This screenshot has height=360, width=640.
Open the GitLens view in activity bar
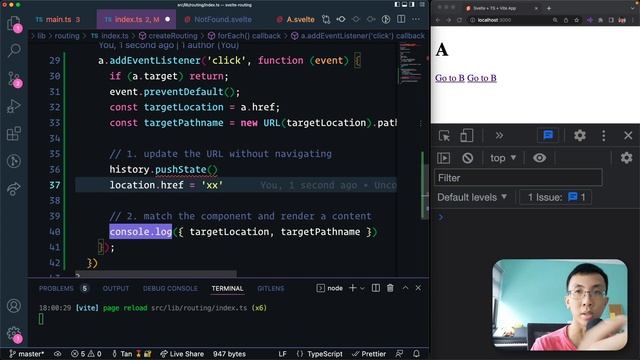(x=14, y=161)
